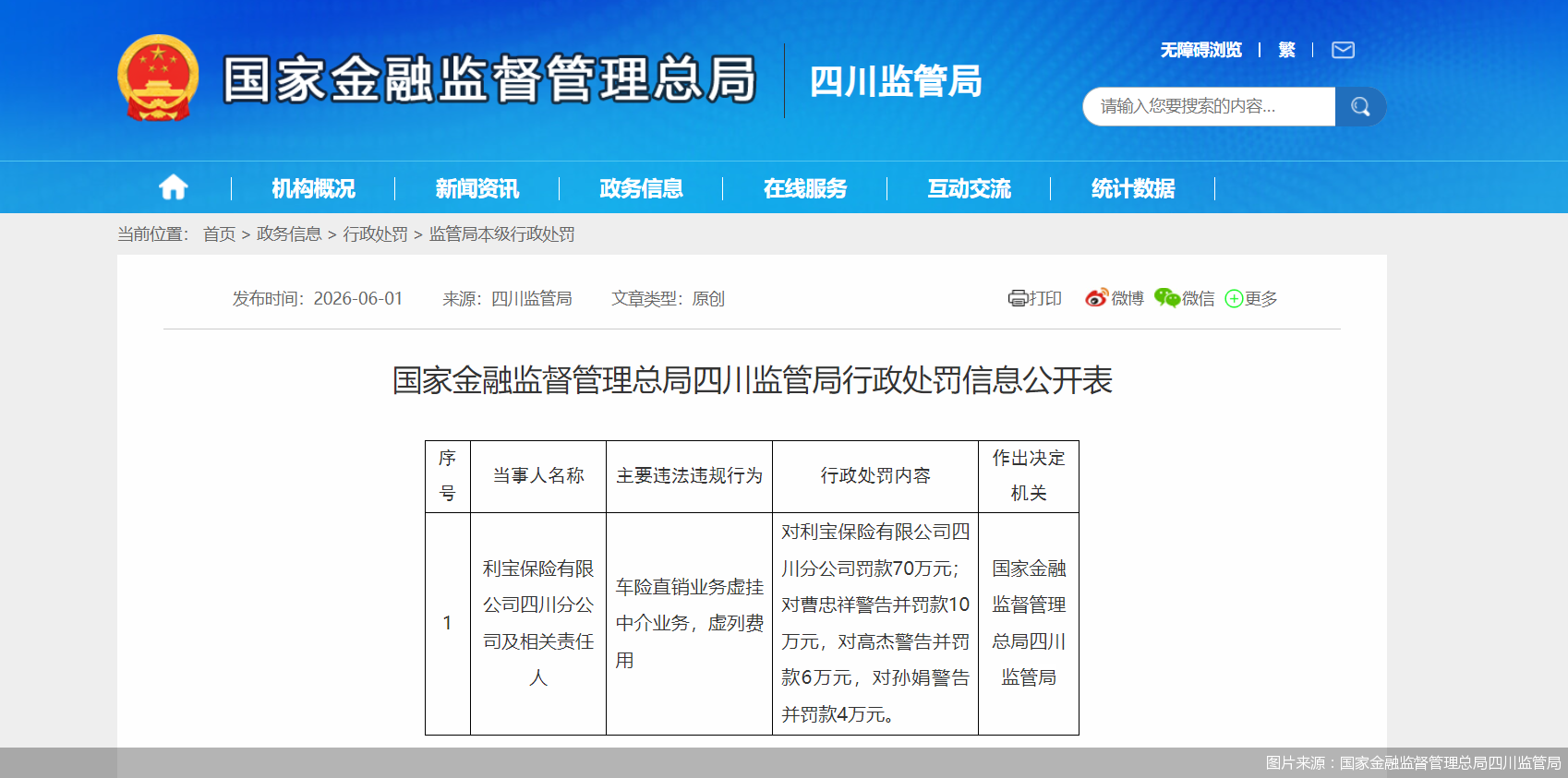Click the printer icon to print
The width and height of the screenshot is (1568, 778).
tap(1018, 298)
